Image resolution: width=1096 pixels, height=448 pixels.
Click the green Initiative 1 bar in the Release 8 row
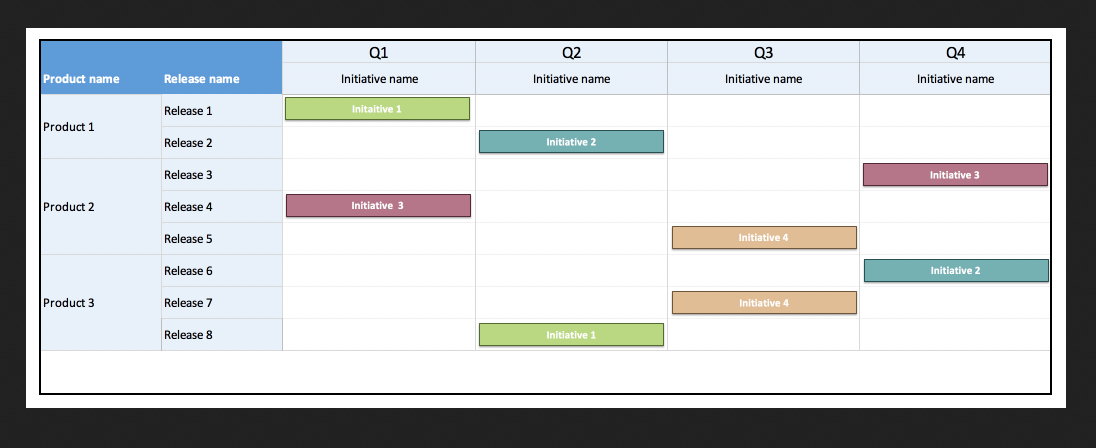tap(571, 335)
